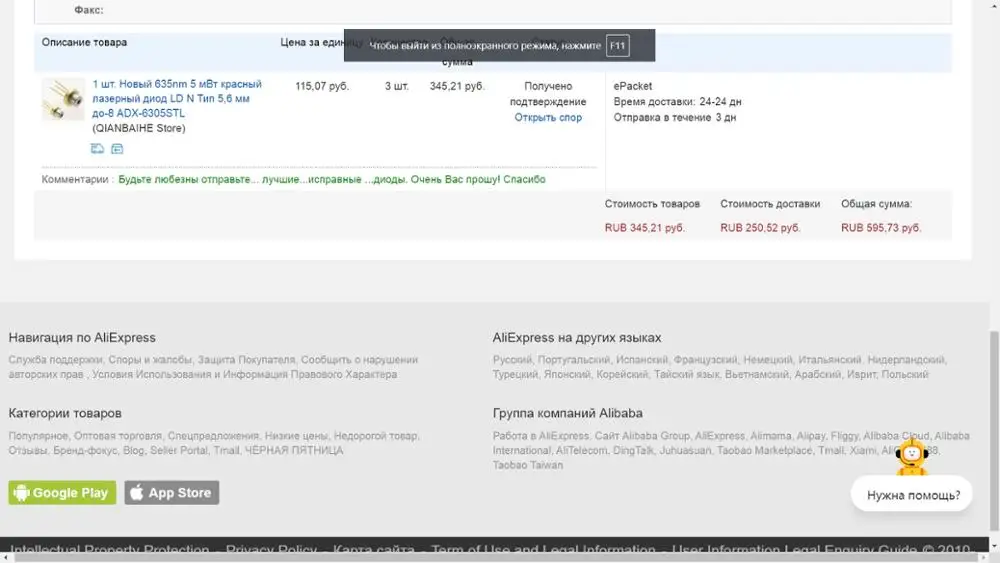Image resolution: width=1000 pixels, height=563 pixels.
Task: Switch language to Корейский
Action: [x=622, y=374]
